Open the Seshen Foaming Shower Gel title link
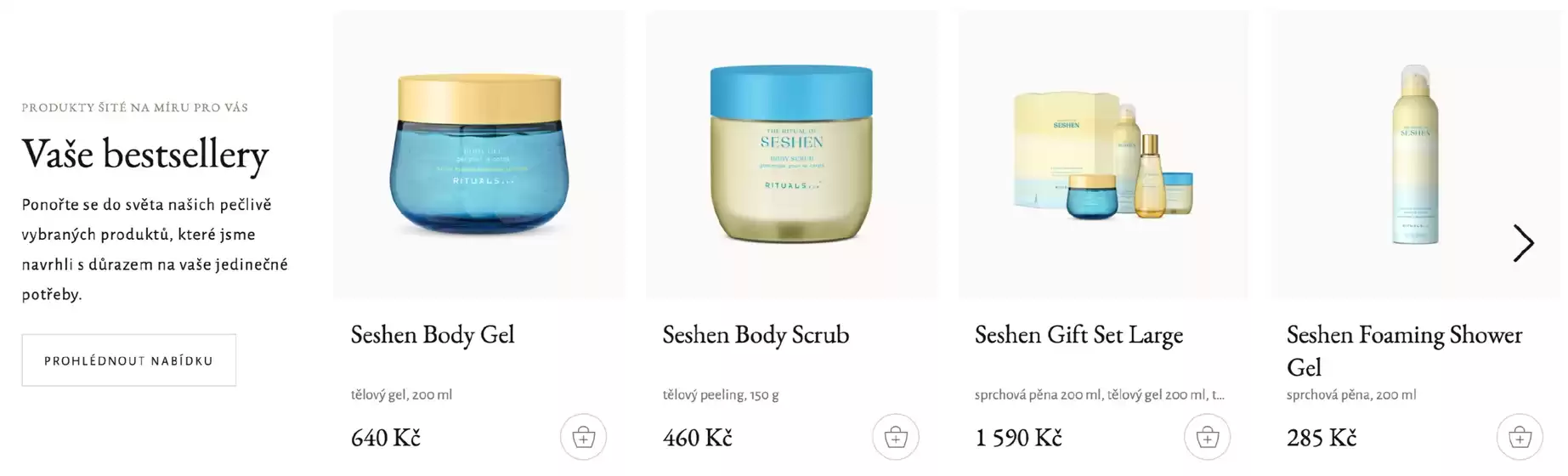The height and width of the screenshot is (476, 1568). 1404,350
